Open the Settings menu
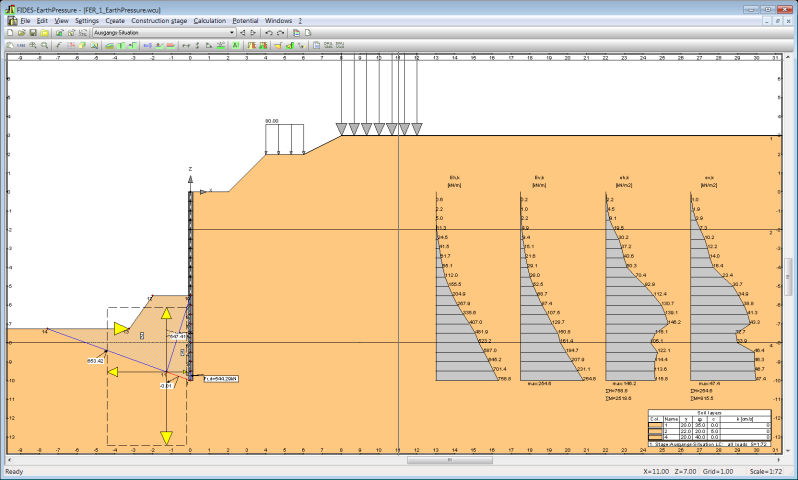This screenshot has height=480, width=798. (x=87, y=21)
